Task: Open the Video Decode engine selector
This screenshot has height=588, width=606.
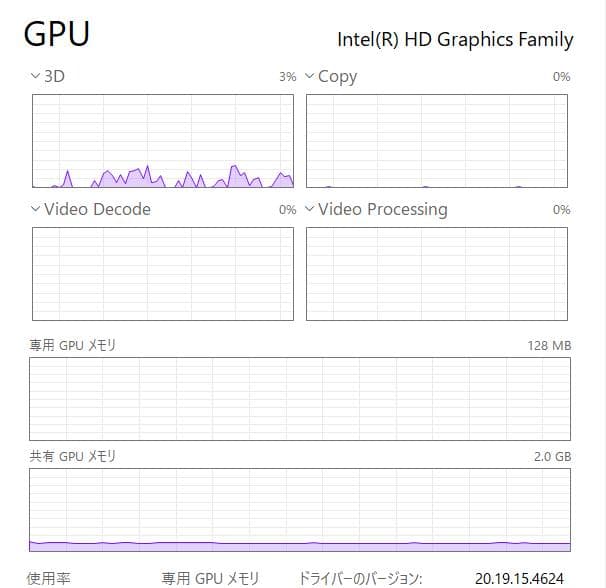Action: coord(36,209)
